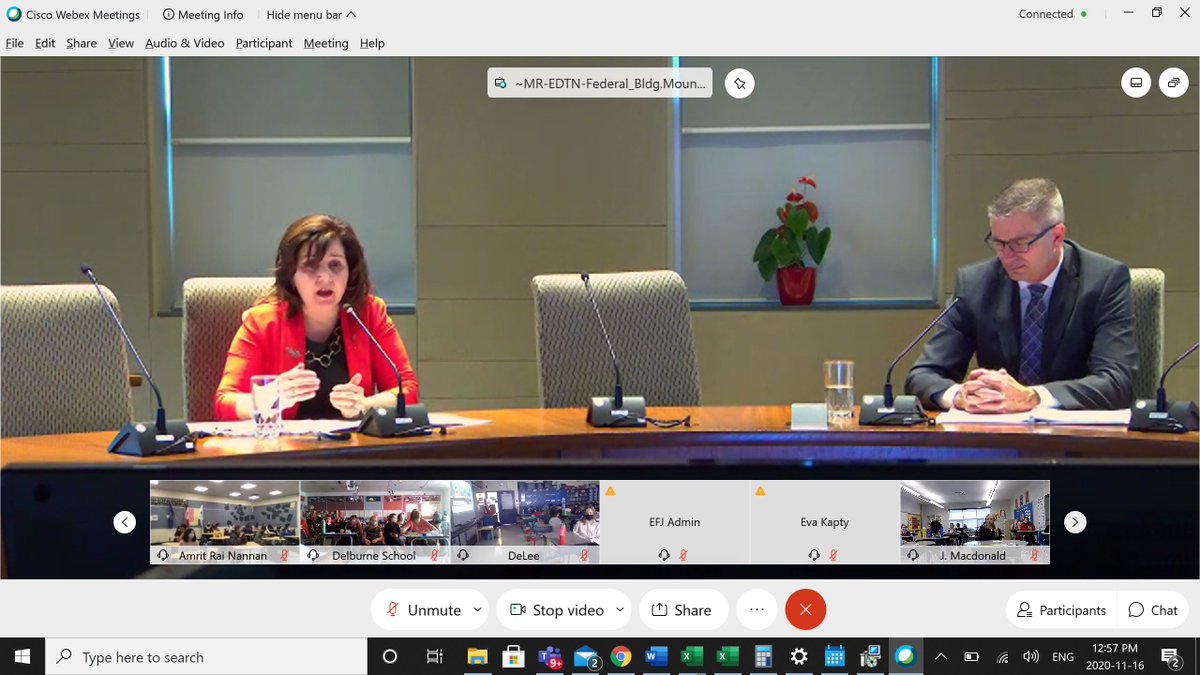The height and width of the screenshot is (675, 1200).
Task: Stop video from the camera
Action: click(556, 610)
